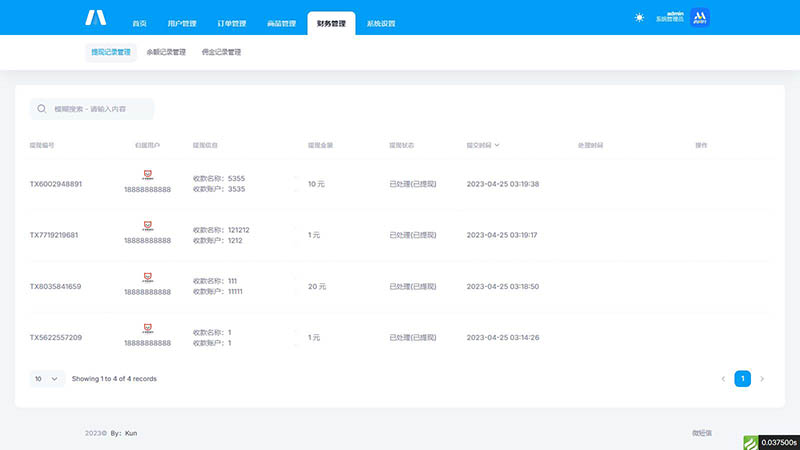Screen dimensions: 800x450
Task: Click user avatar in row TX5622557209
Action: coord(147,329)
